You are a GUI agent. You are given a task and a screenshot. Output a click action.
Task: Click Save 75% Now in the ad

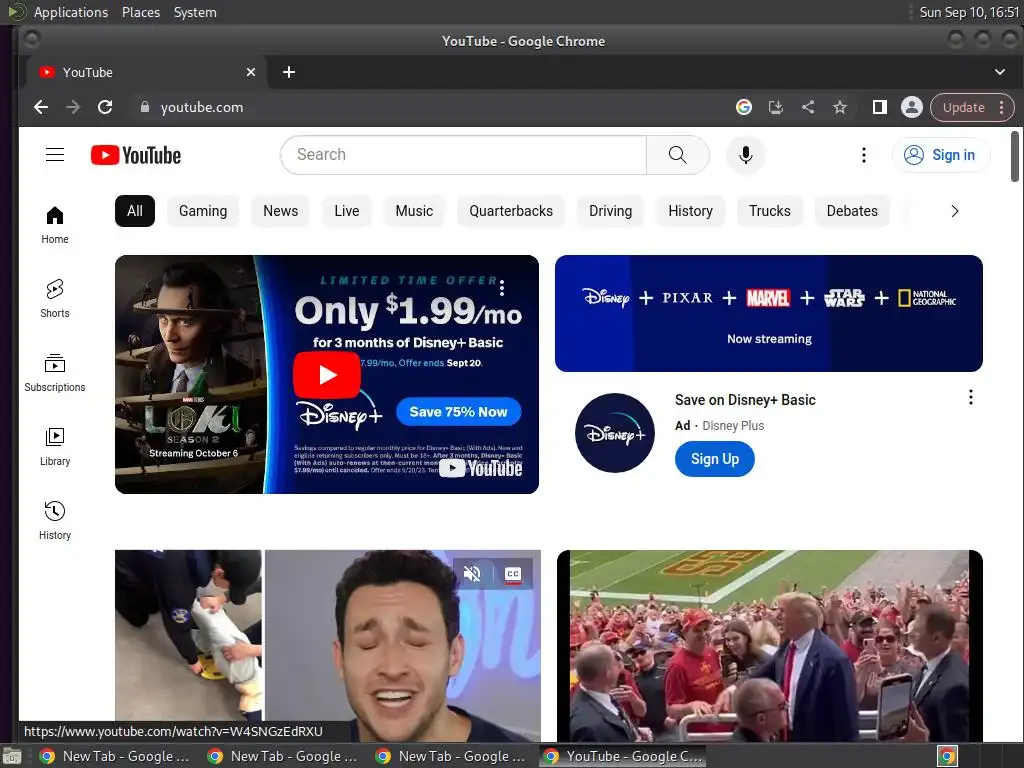click(458, 411)
